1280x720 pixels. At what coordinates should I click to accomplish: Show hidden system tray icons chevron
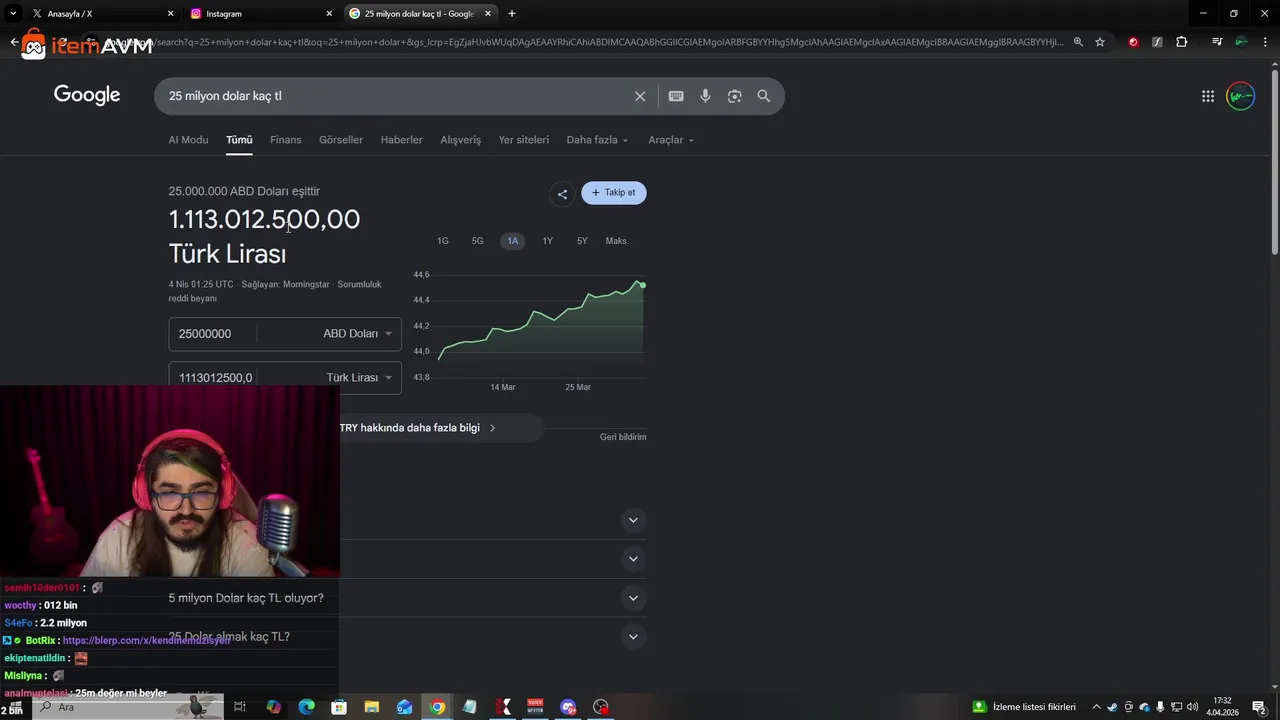pos(1096,707)
